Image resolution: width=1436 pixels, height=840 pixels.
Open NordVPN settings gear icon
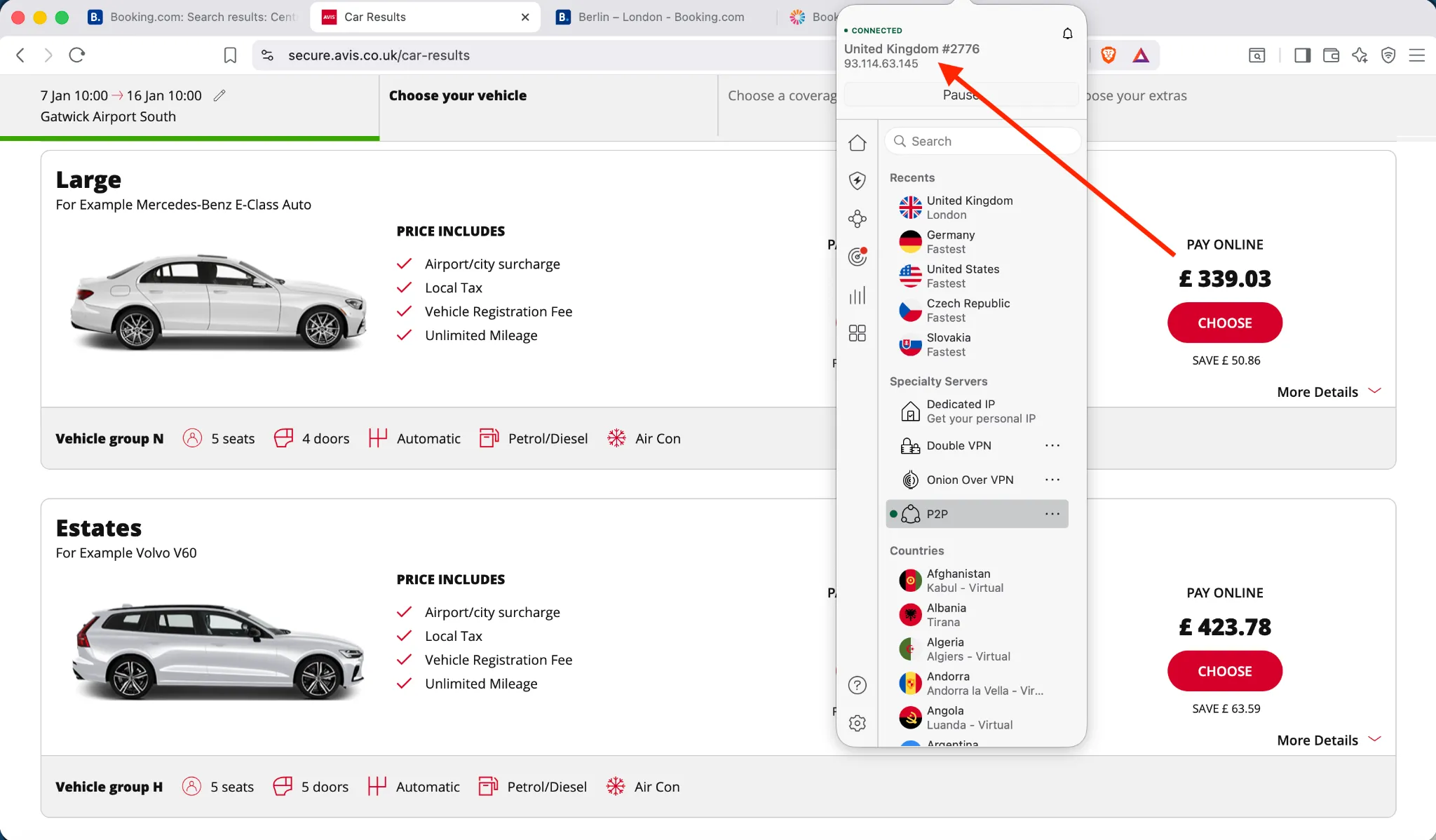pyautogui.click(x=858, y=723)
